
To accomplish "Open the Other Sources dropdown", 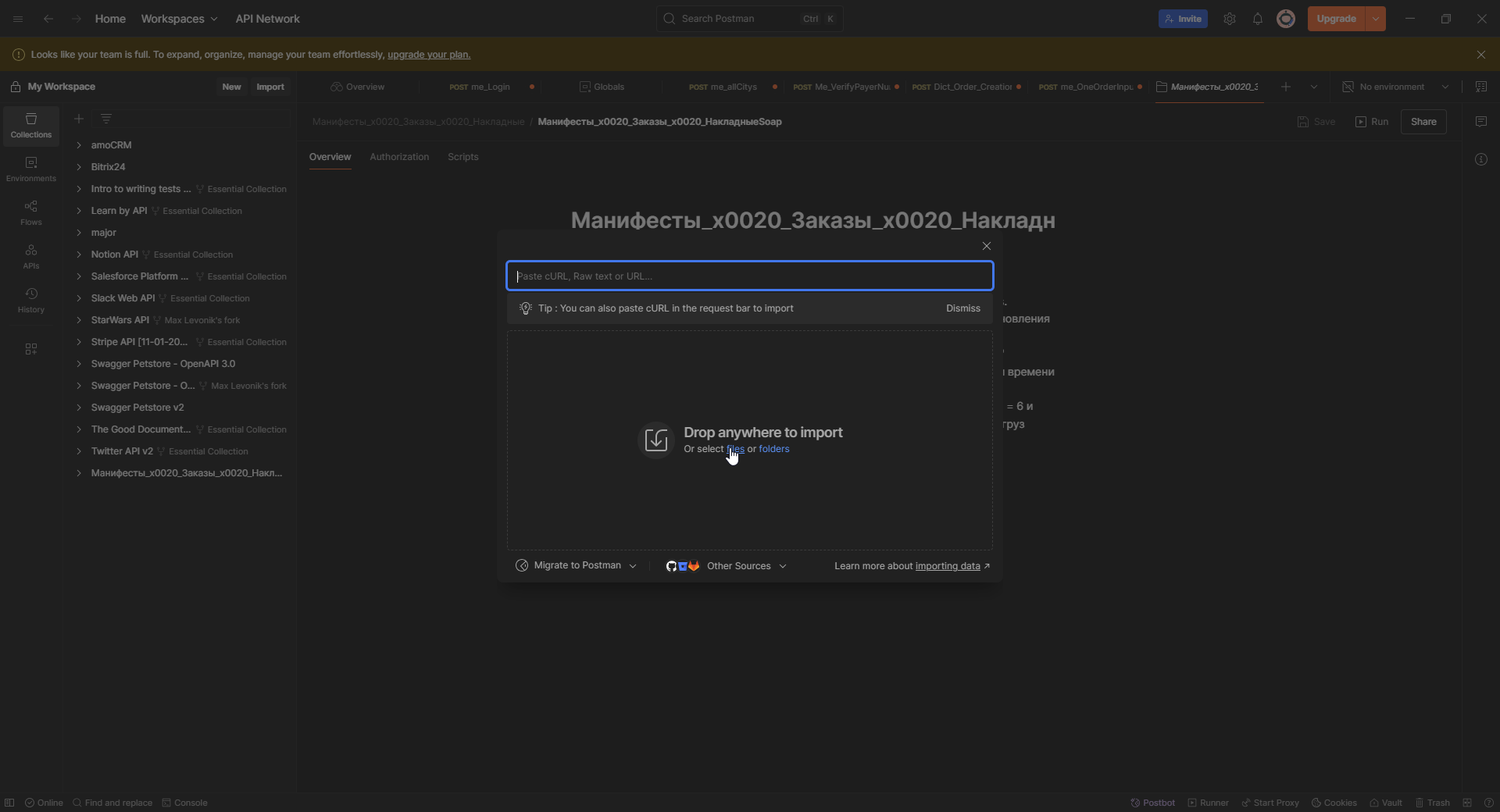I will (726, 566).
